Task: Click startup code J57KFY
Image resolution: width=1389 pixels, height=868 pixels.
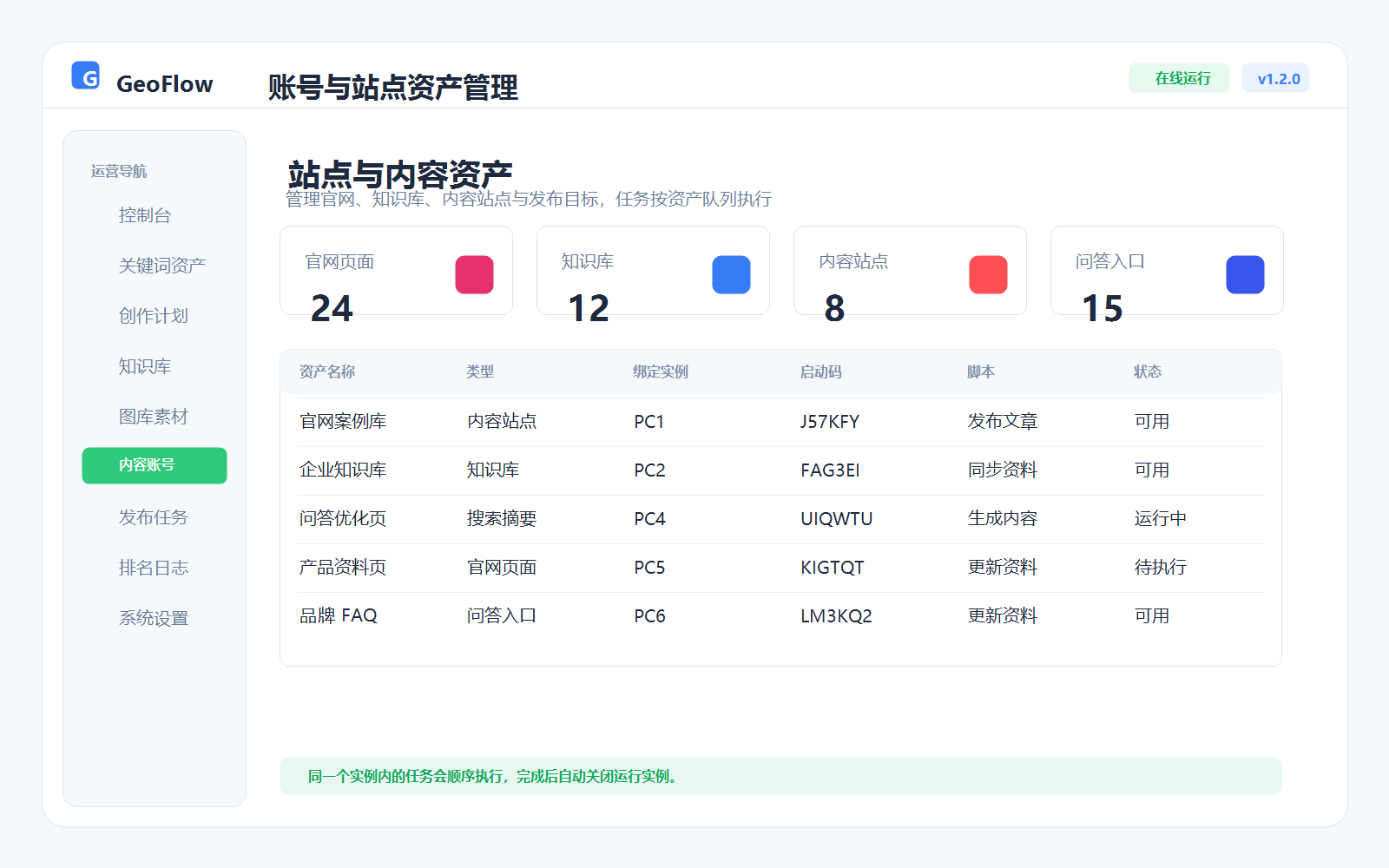Action: 830,422
